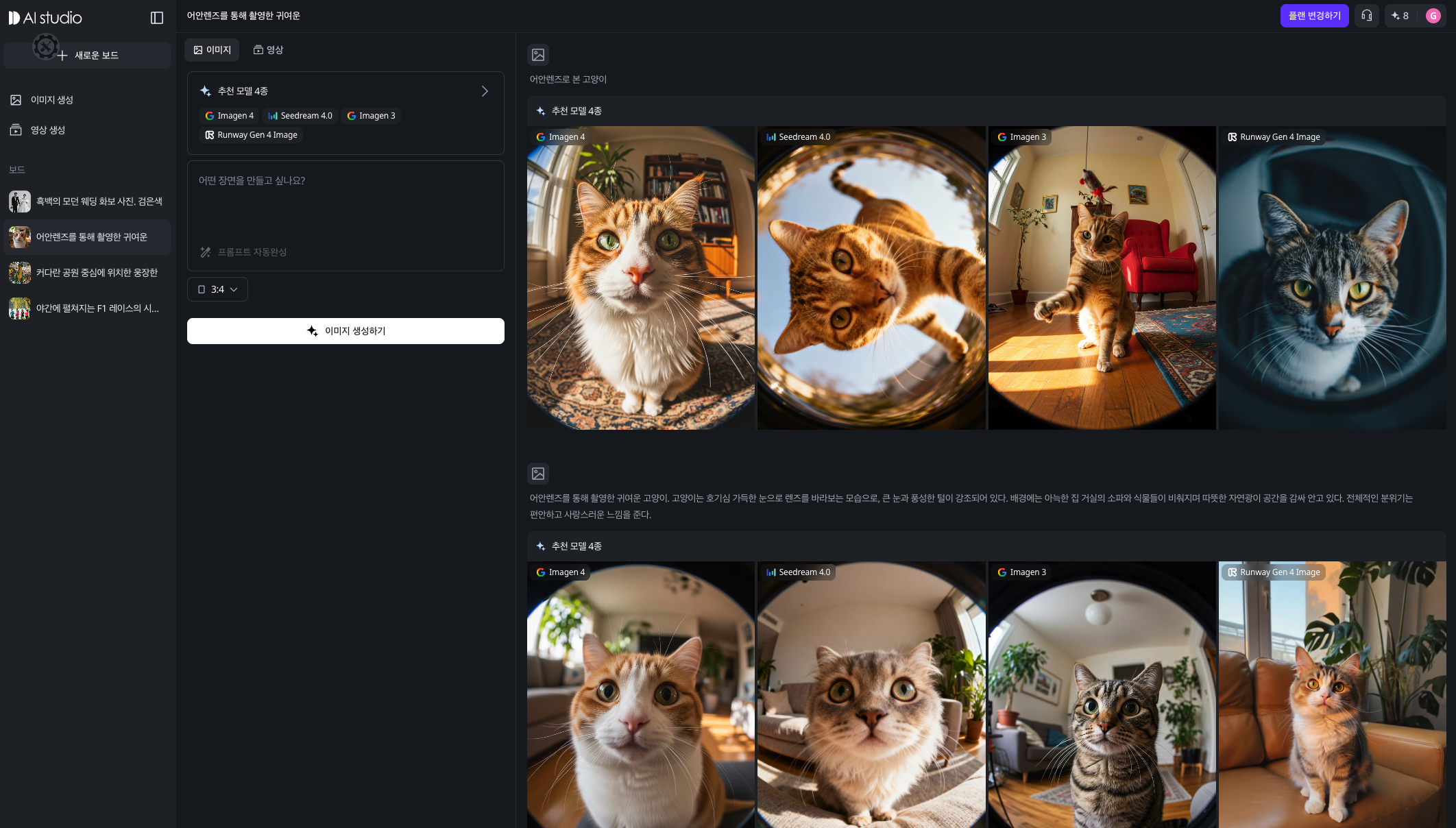Screen dimensions: 1456x828
Task: Select the 이미지 tab
Action: coord(212,50)
